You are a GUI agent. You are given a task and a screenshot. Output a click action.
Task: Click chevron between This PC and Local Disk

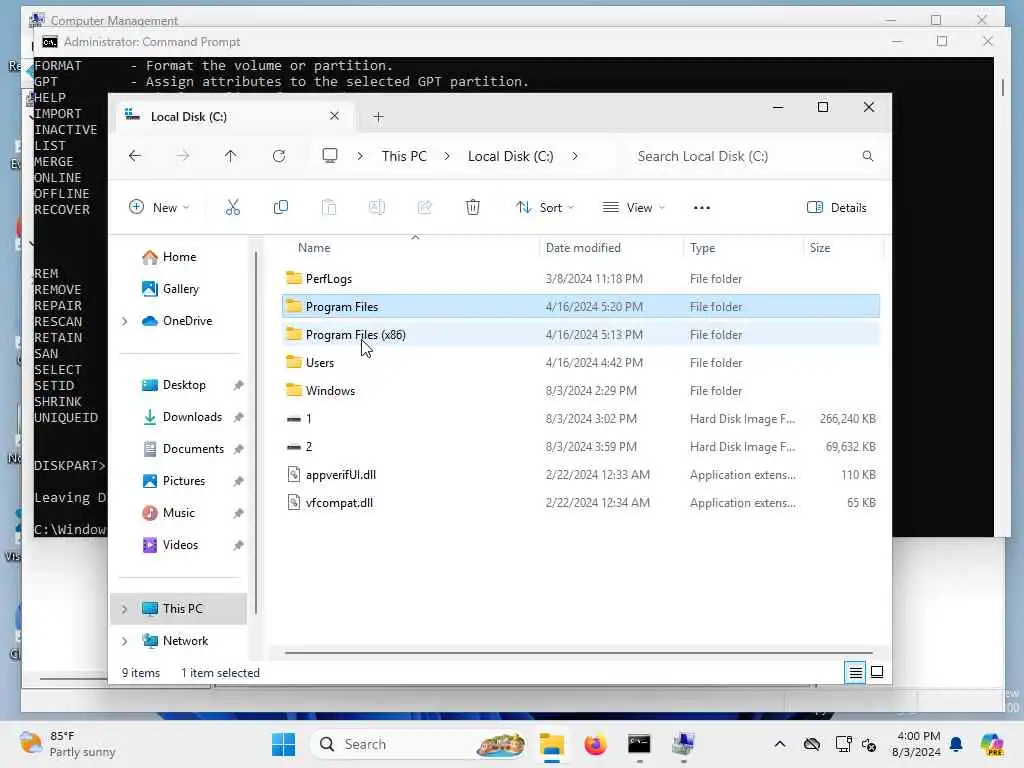pos(447,156)
